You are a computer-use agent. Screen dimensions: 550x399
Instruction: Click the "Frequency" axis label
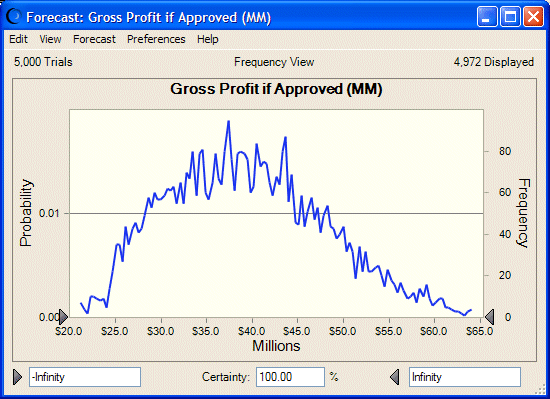pyautogui.click(x=524, y=213)
